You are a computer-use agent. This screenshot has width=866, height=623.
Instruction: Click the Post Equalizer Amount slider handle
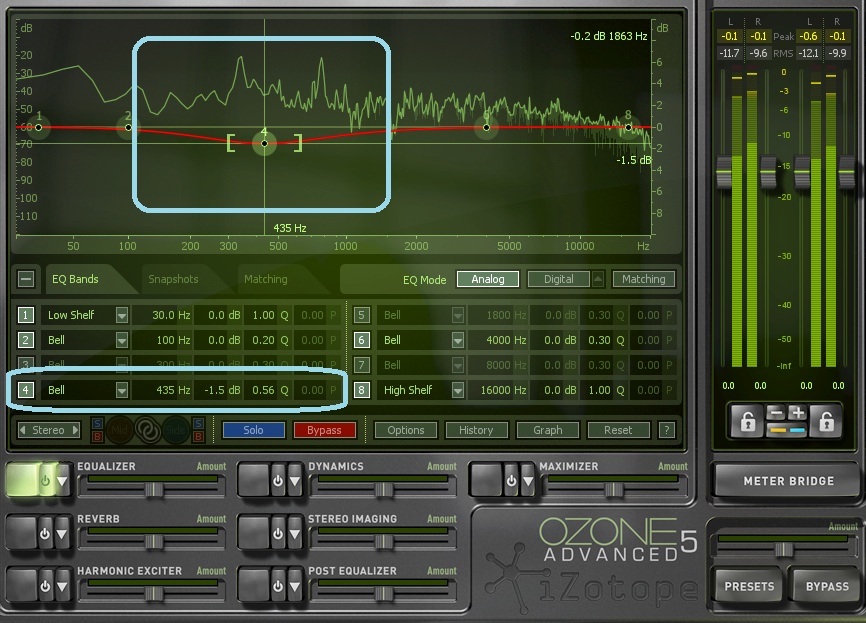tap(383, 594)
